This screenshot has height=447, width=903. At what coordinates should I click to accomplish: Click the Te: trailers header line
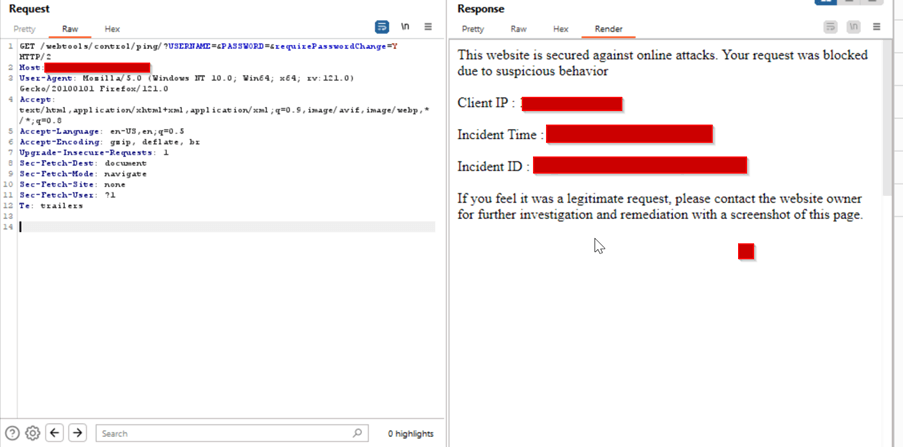[x=51, y=205]
